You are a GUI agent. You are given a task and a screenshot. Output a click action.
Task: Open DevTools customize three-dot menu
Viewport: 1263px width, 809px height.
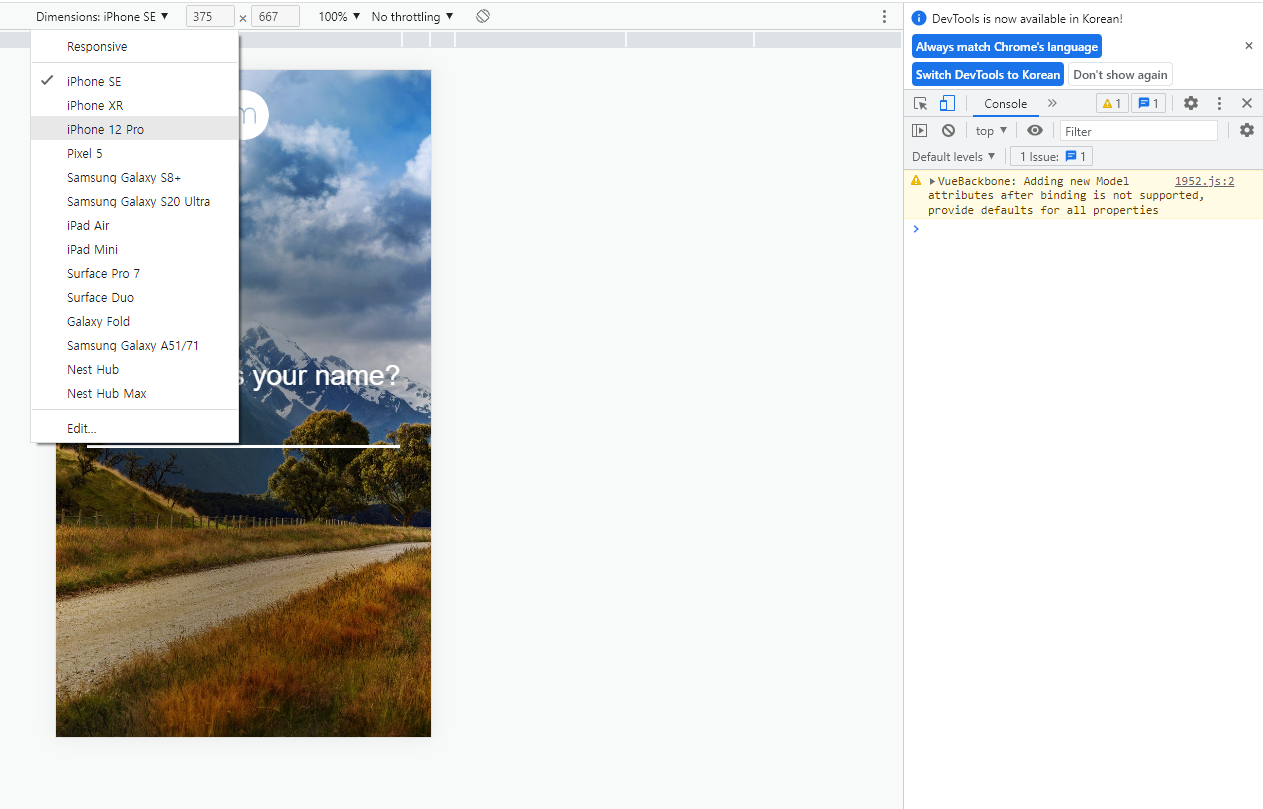(1219, 103)
